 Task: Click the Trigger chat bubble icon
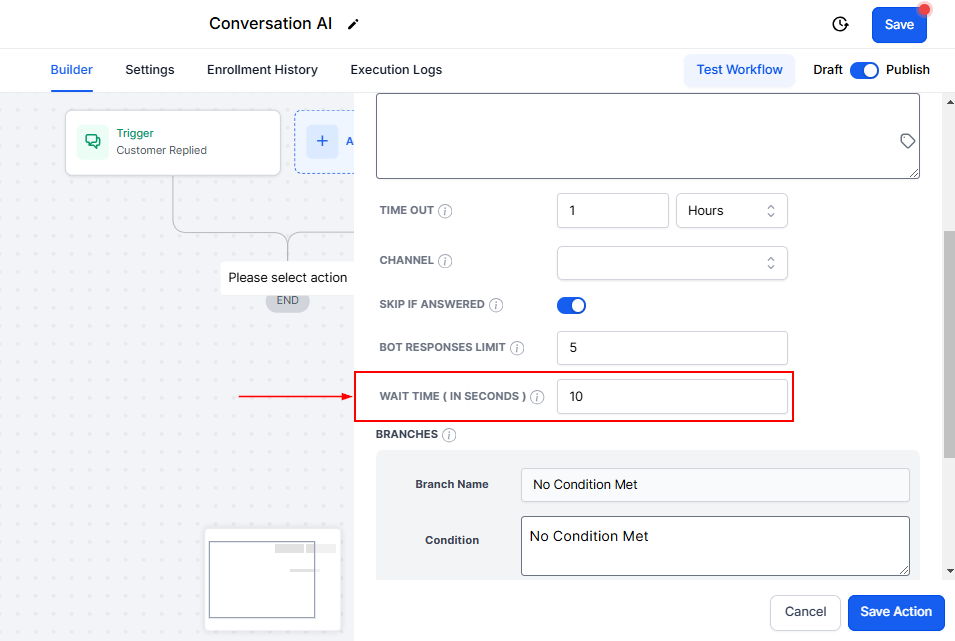pos(93,142)
